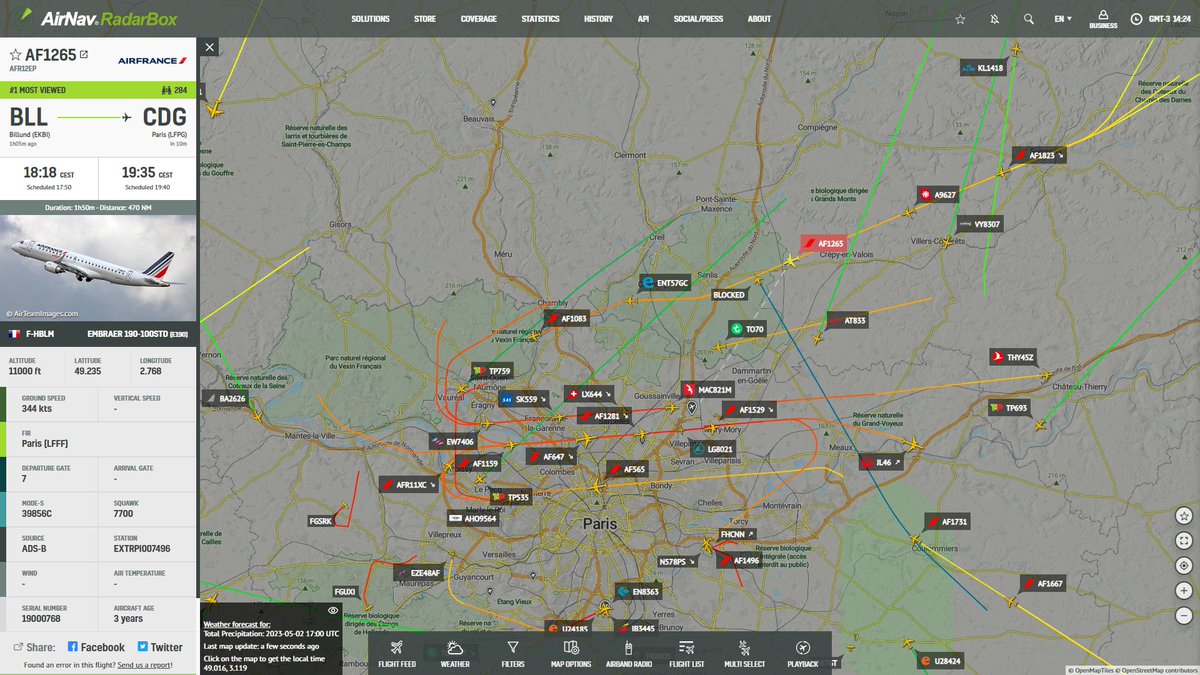Open the History menu

[598, 19]
